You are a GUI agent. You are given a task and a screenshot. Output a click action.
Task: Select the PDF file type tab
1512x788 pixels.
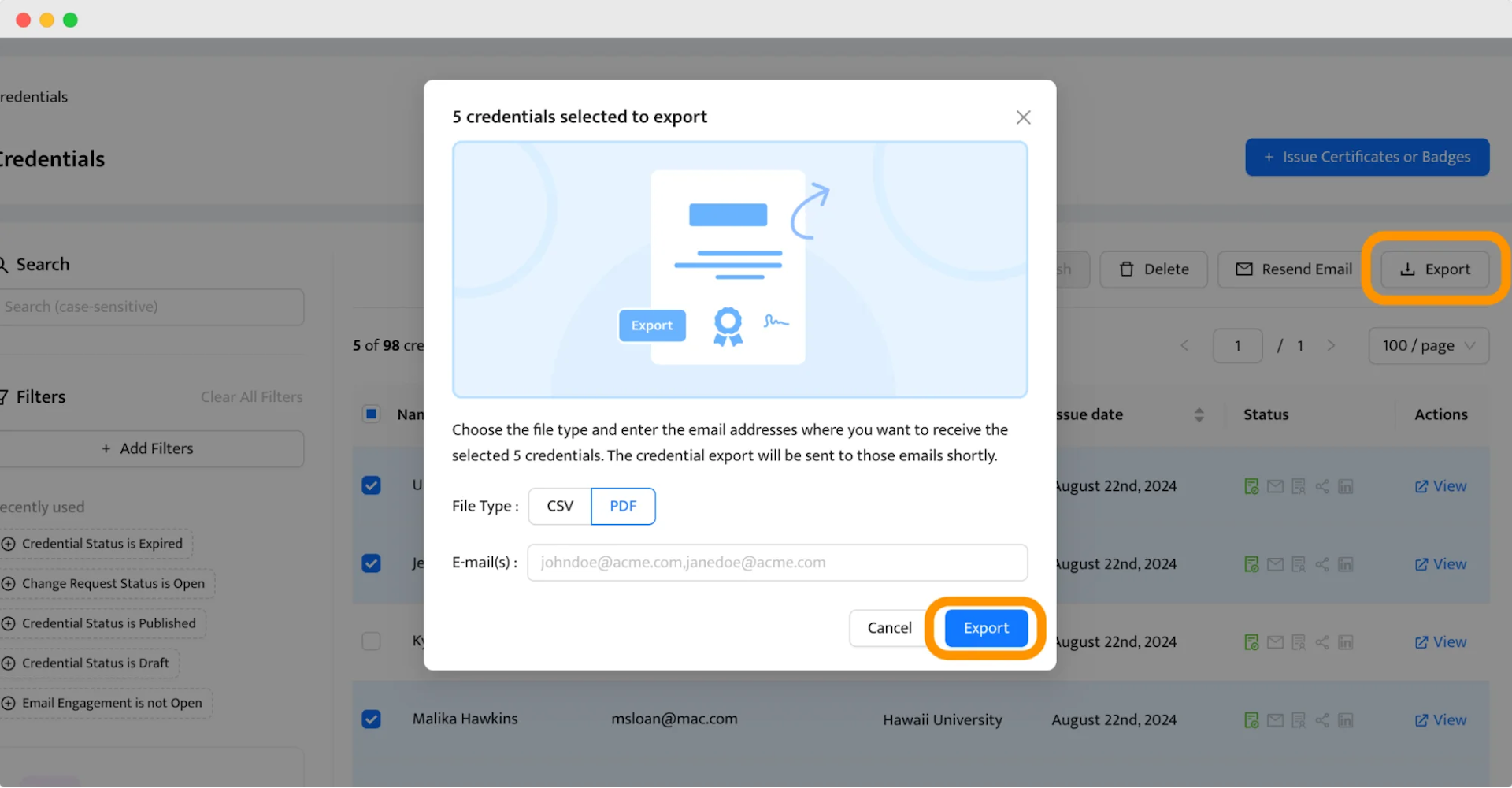pos(622,506)
